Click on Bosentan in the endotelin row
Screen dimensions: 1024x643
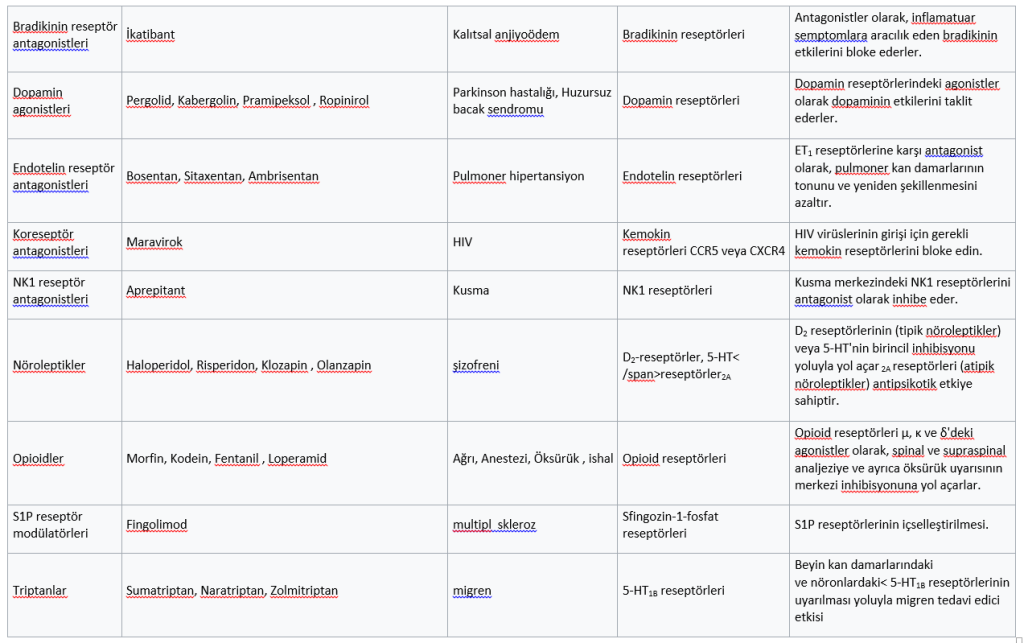click(152, 176)
